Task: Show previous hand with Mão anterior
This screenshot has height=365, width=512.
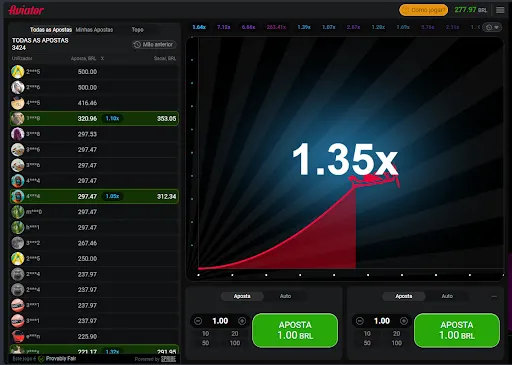Action: (x=154, y=44)
